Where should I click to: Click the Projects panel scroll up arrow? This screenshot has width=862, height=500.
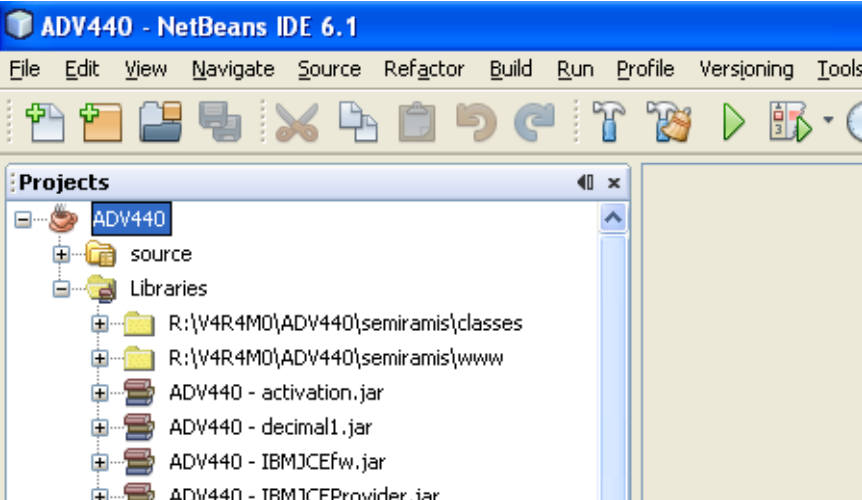pos(612,217)
